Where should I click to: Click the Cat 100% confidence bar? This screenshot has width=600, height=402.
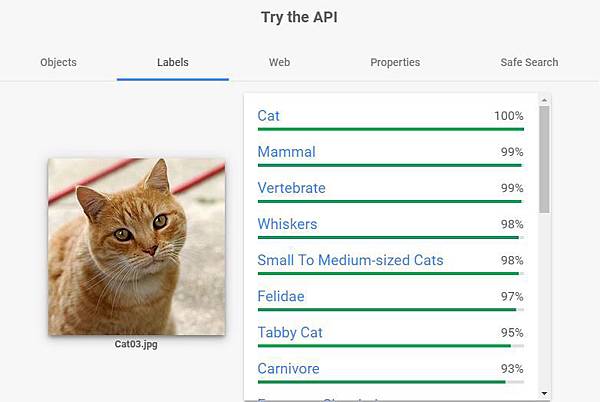click(390, 129)
